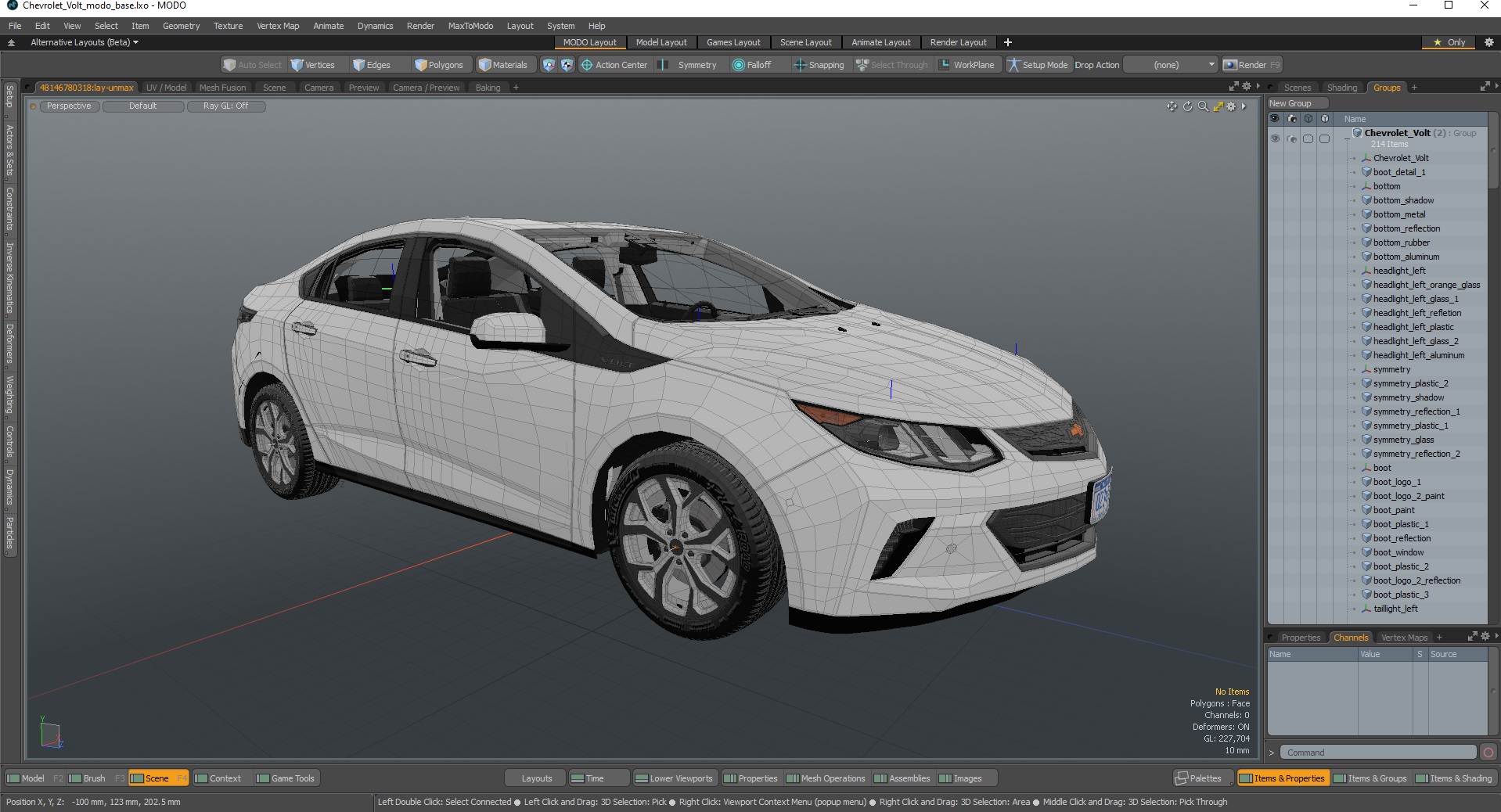Click the Mesh Operations button
Viewport: 1501px width, 812px height.
click(826, 778)
